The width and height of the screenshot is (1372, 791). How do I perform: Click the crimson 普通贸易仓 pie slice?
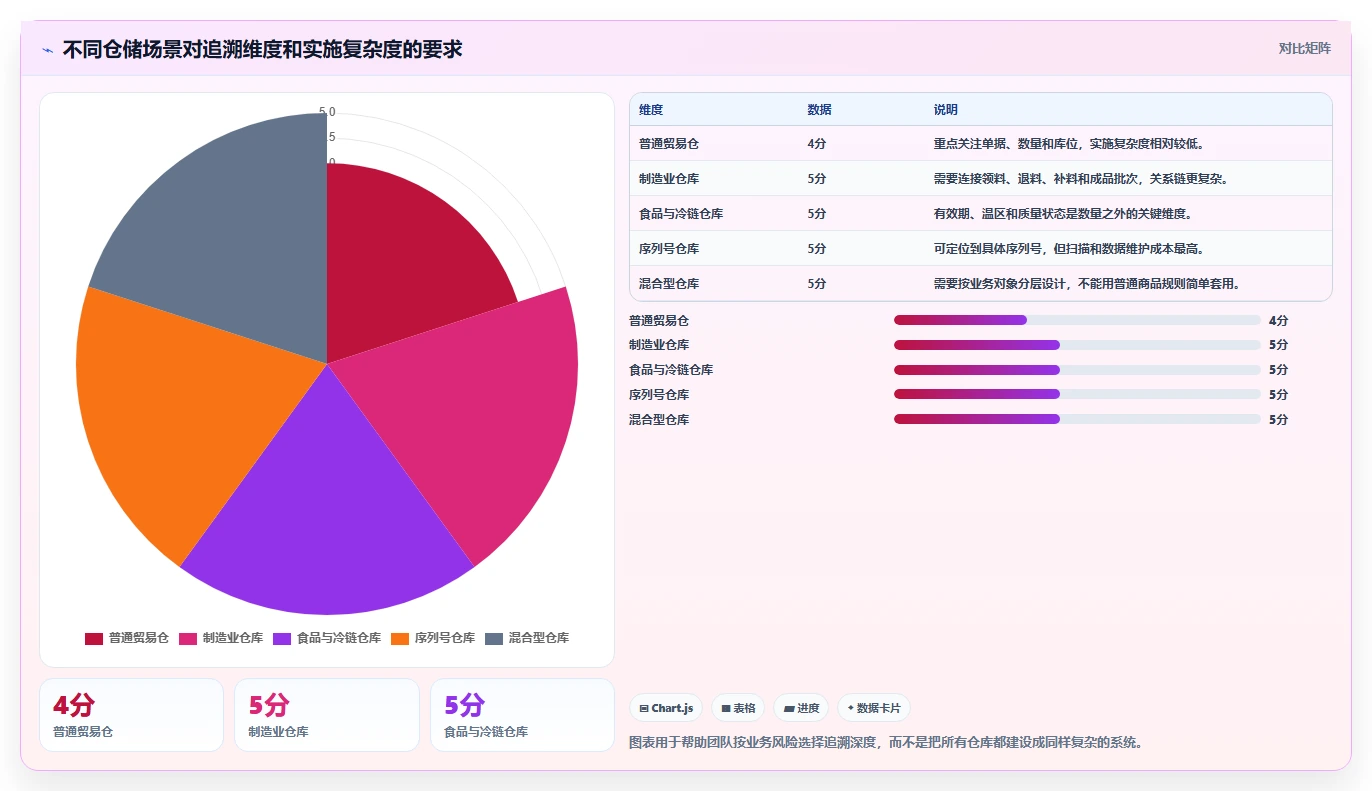tap(400, 260)
